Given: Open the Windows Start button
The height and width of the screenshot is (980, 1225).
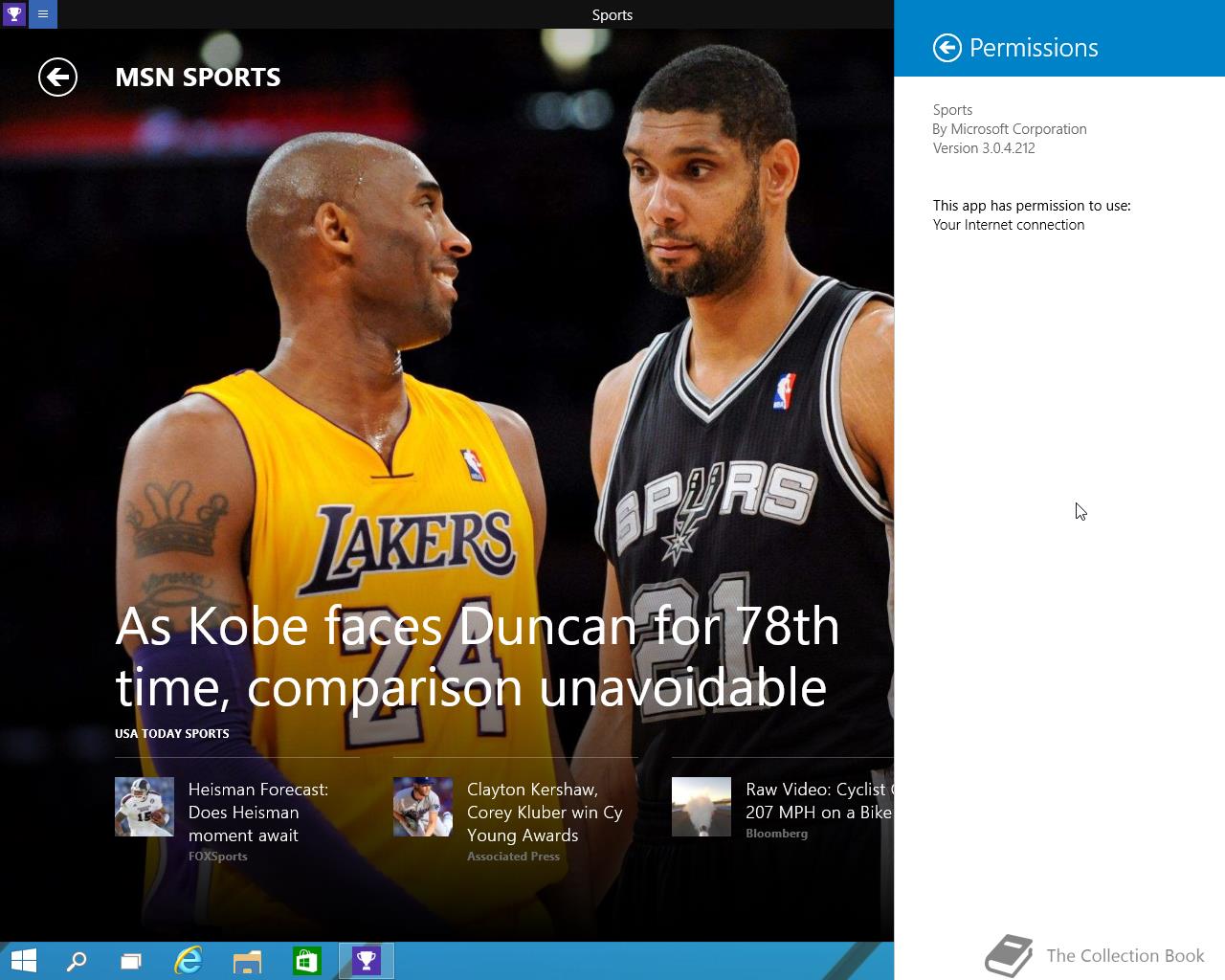Looking at the screenshot, I should point(23,961).
